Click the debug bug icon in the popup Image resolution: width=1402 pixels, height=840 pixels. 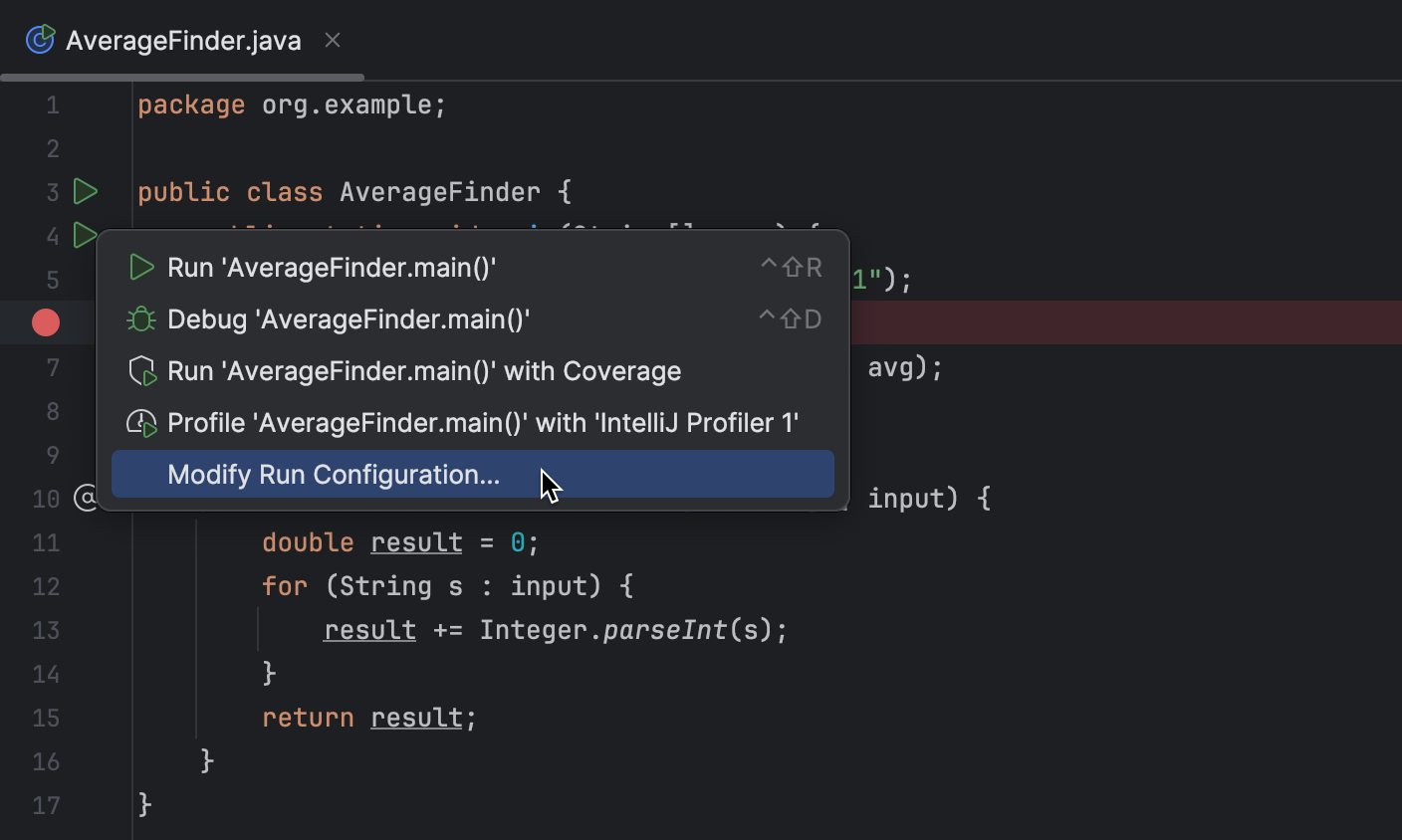pyautogui.click(x=140, y=318)
